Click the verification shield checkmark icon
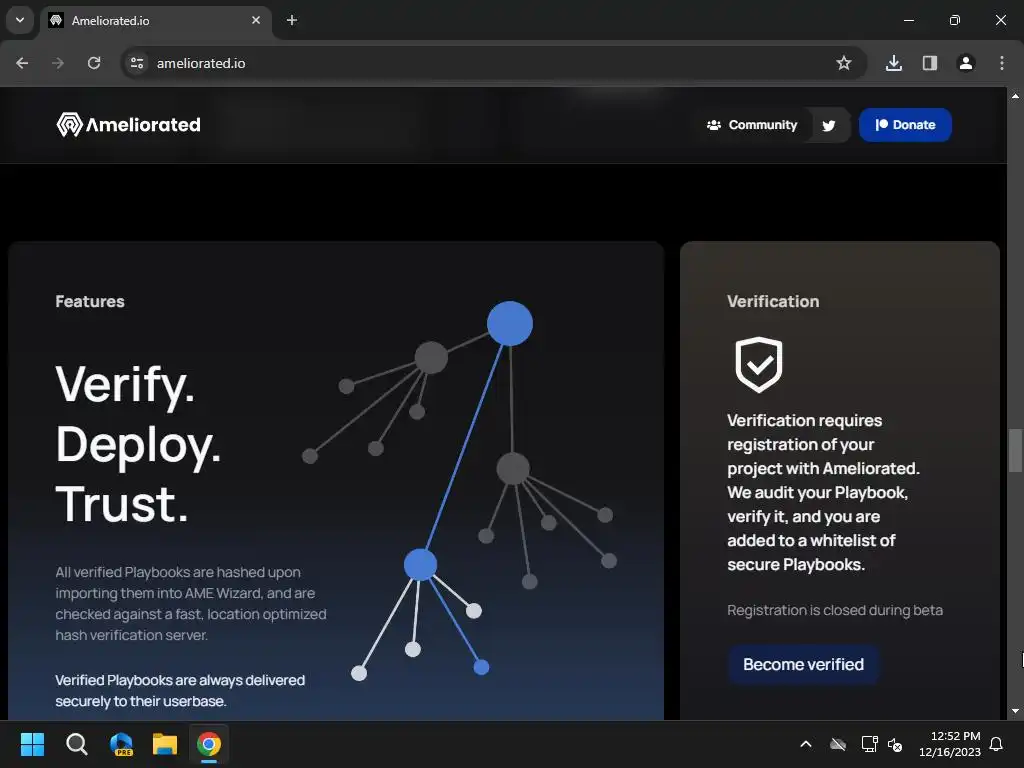The image size is (1024, 768). 759,364
